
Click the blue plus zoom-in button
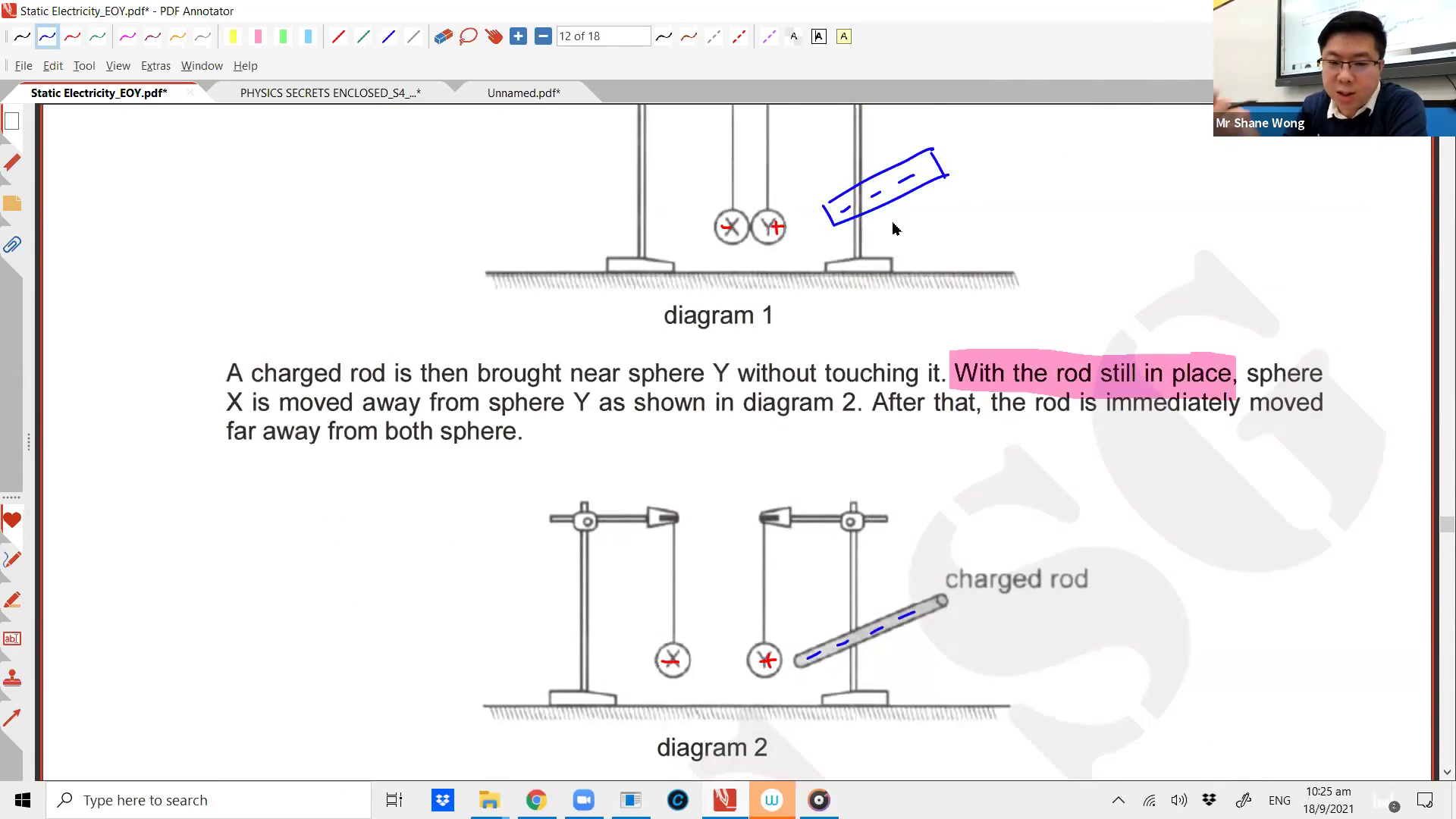(x=518, y=36)
